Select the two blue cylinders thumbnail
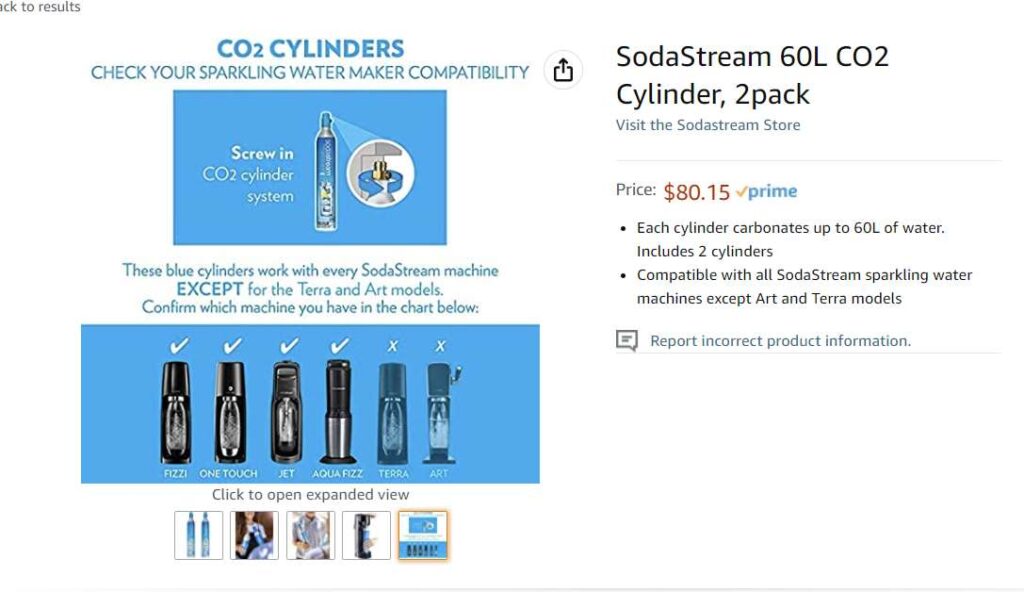The height and width of the screenshot is (592, 1024). click(199, 535)
